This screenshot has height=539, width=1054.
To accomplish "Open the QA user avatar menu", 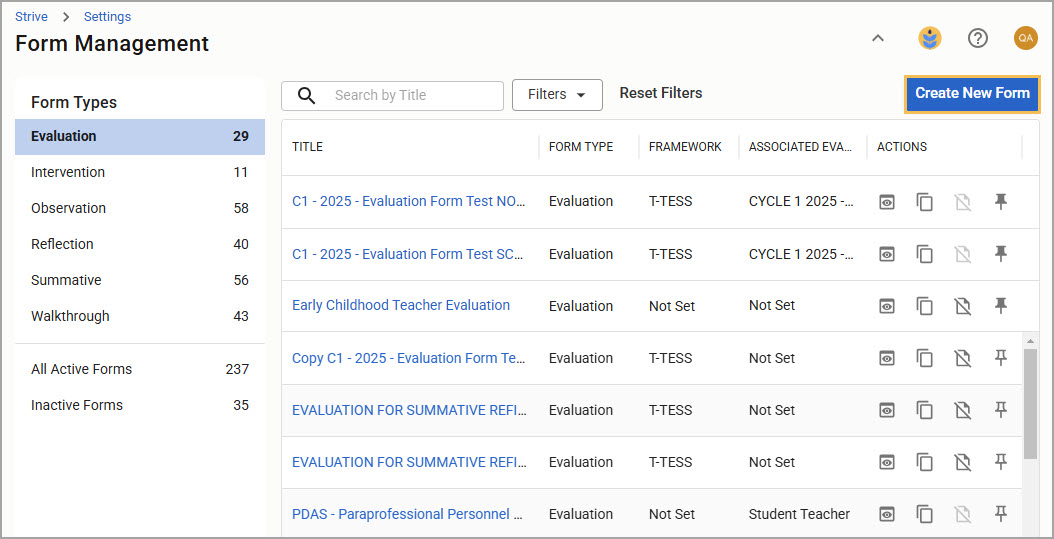I will [x=1026, y=38].
